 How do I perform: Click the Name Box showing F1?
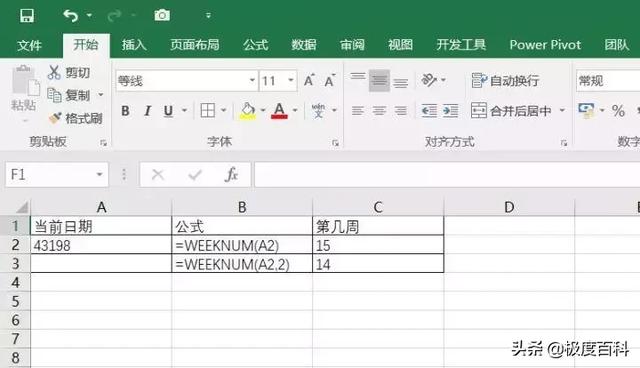pyautogui.click(x=57, y=175)
